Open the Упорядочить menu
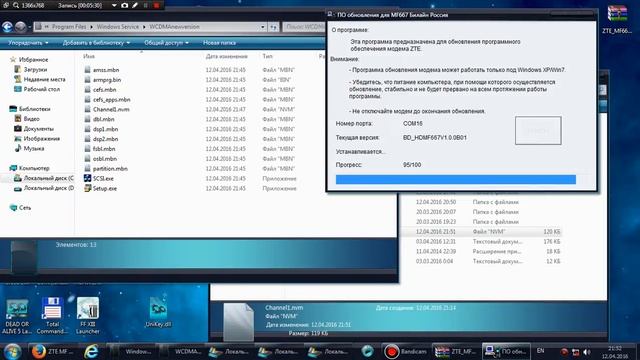This screenshot has height=360, width=640. tap(28, 43)
